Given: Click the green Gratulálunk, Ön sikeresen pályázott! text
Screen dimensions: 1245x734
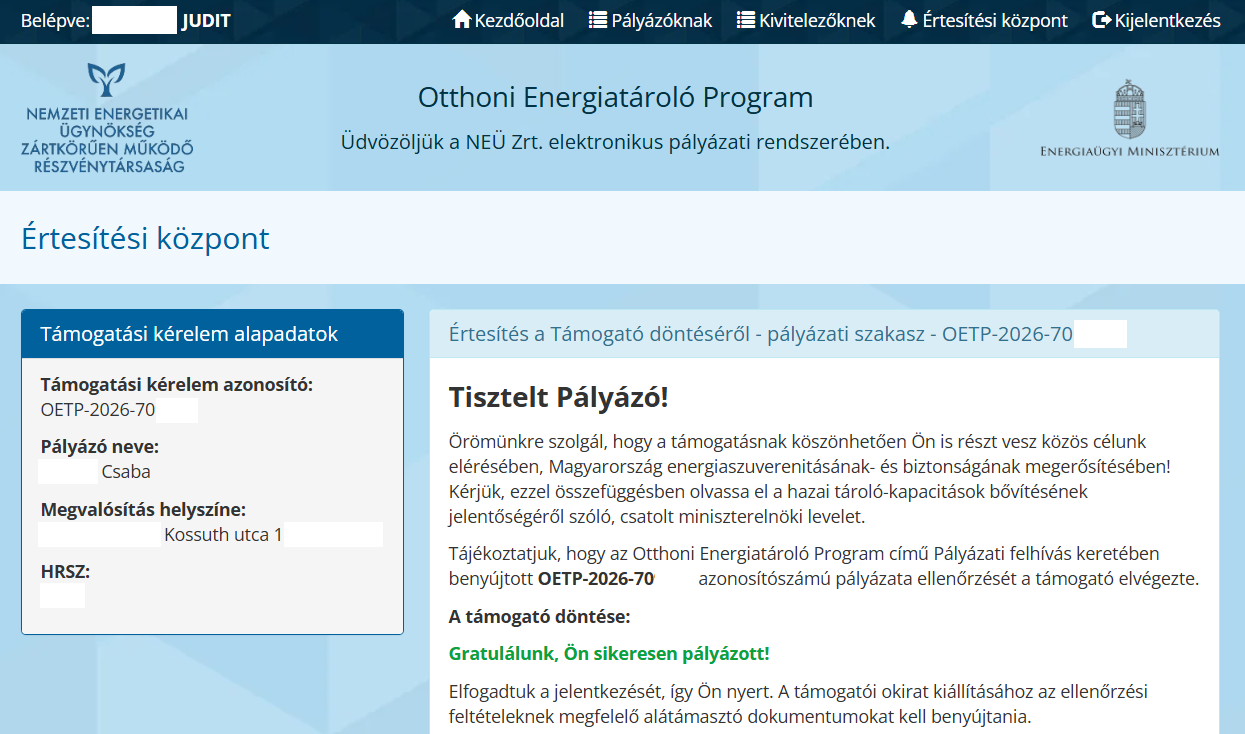Looking at the screenshot, I should coord(609,654).
